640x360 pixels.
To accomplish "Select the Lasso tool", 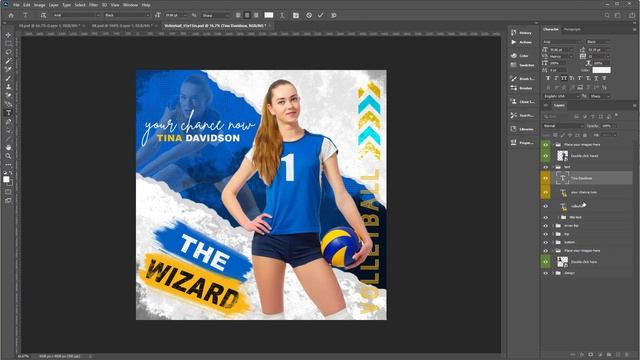I will click(x=8, y=52).
